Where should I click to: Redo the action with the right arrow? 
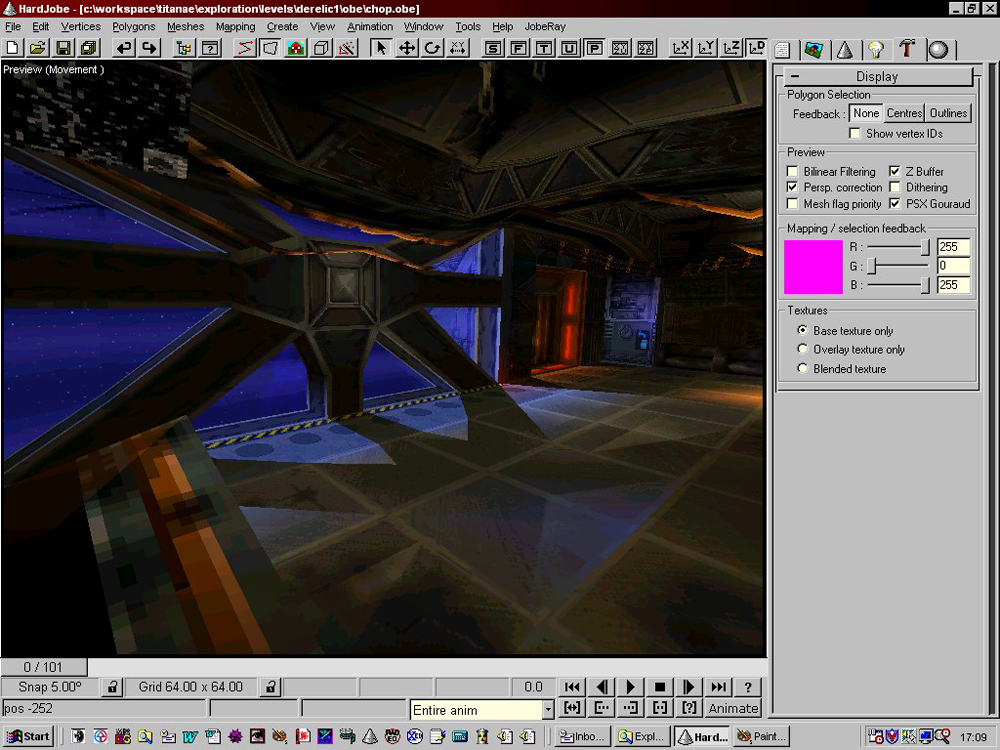point(149,48)
